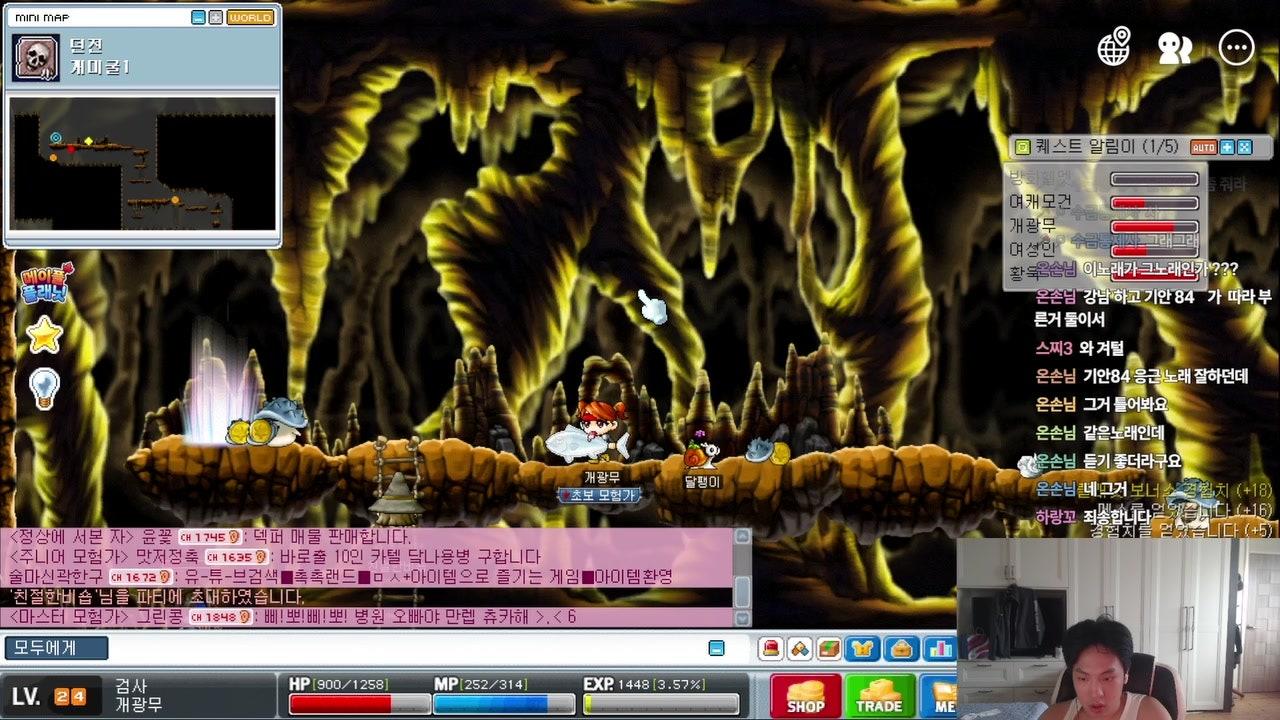Open the two-people viewers icon
The image size is (1280, 720).
pos(1175,47)
